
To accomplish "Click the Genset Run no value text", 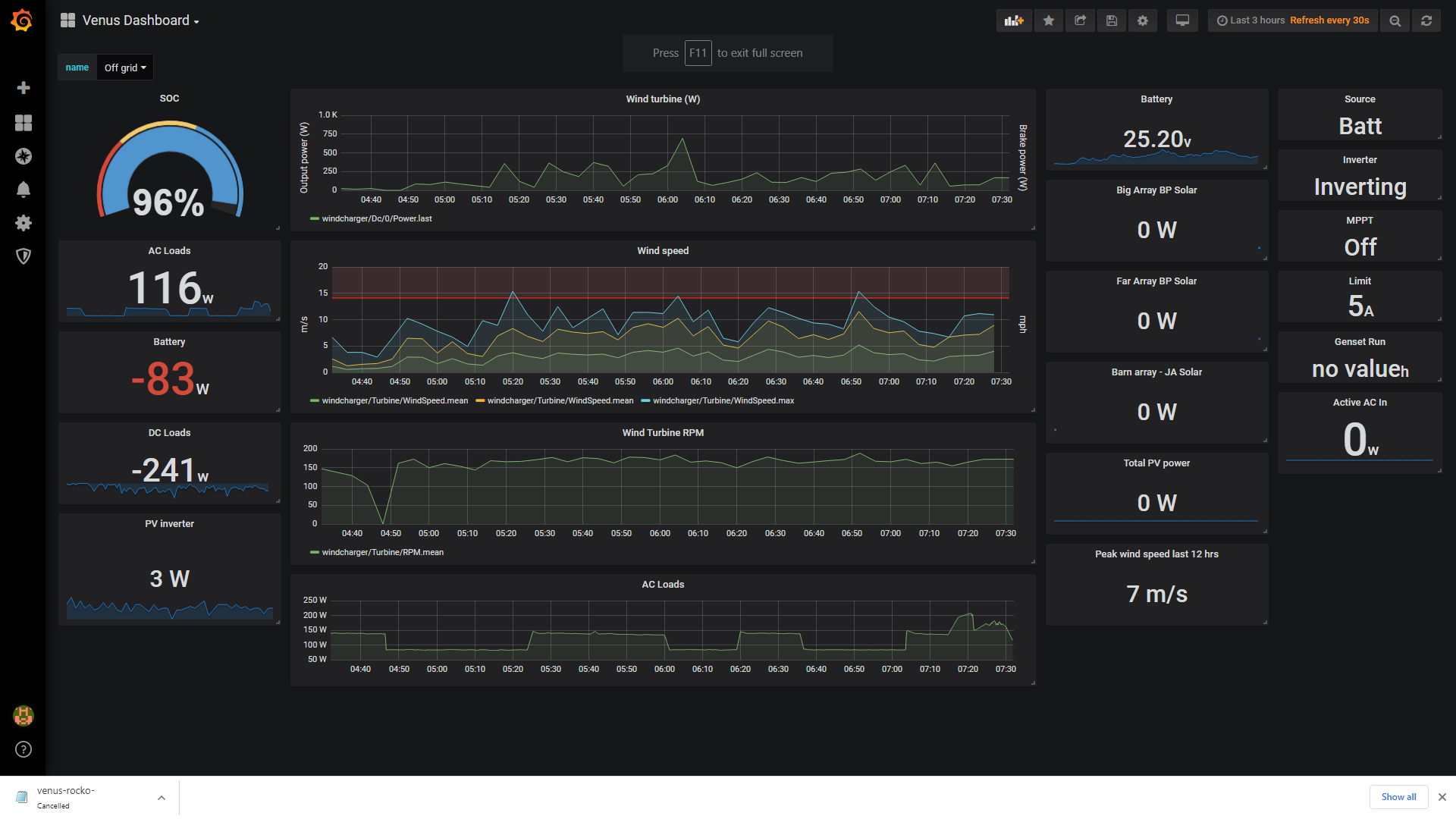I will [1360, 369].
